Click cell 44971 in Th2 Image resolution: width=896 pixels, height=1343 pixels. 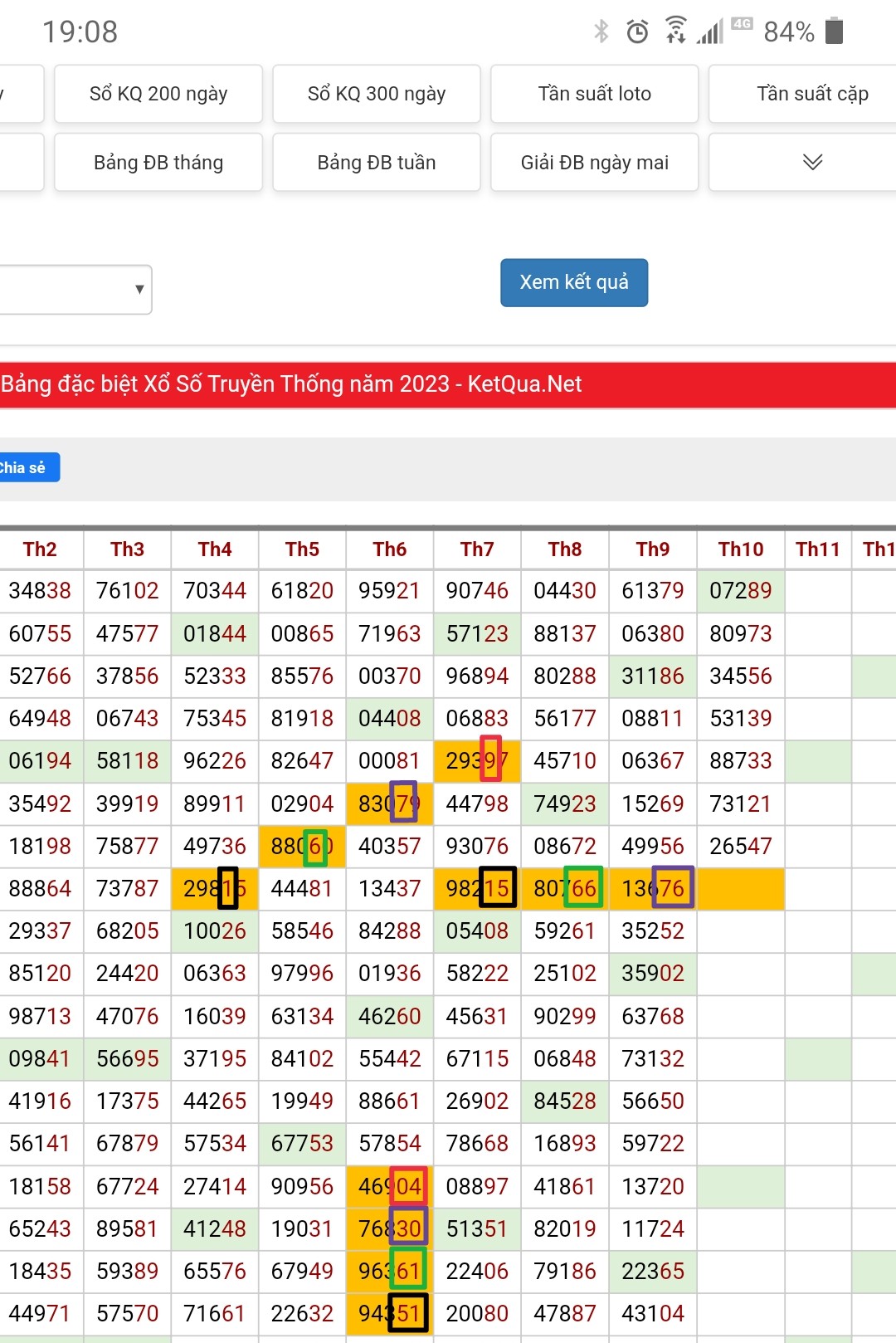tap(40, 1314)
